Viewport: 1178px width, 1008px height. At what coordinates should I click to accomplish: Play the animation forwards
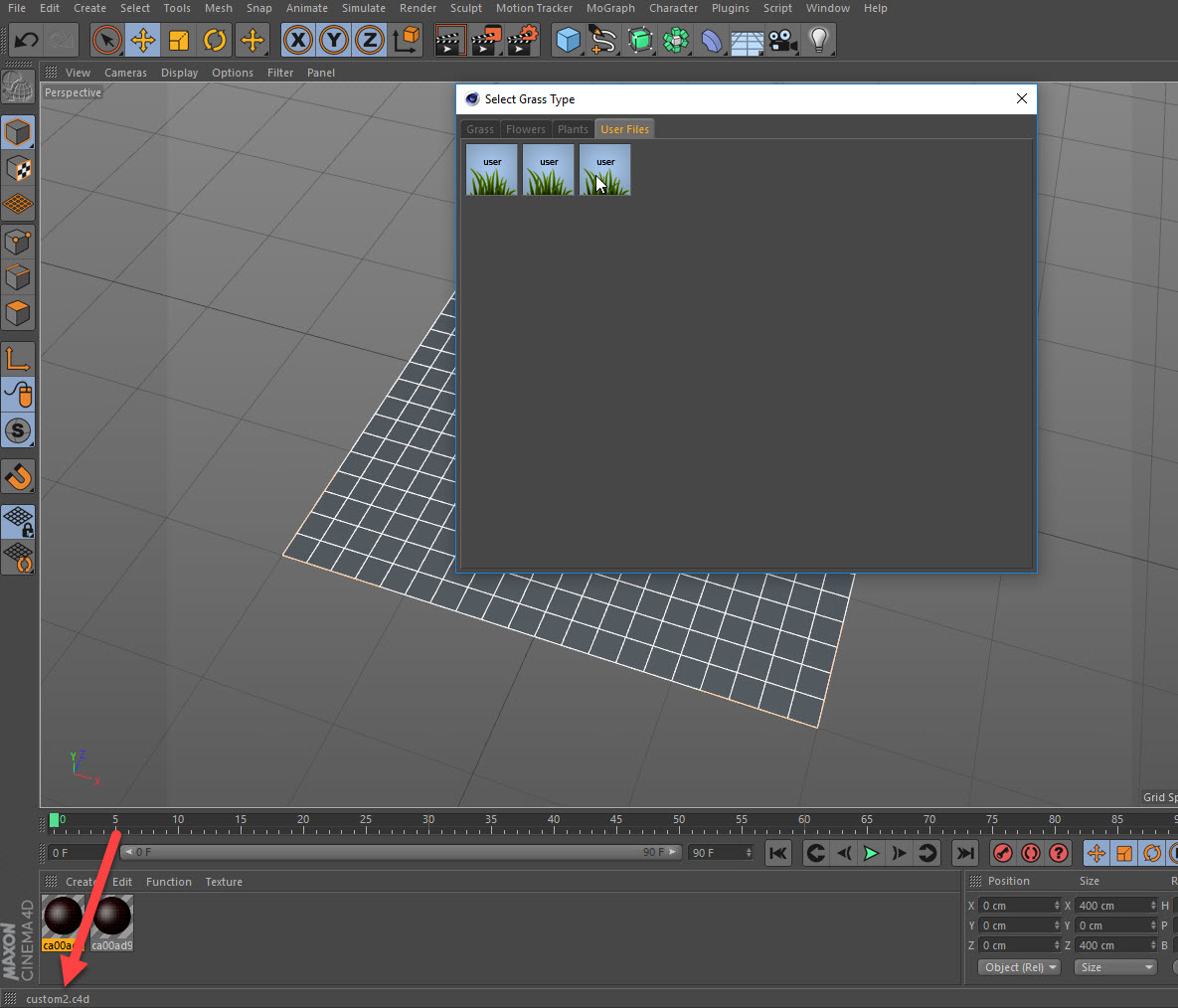872,853
